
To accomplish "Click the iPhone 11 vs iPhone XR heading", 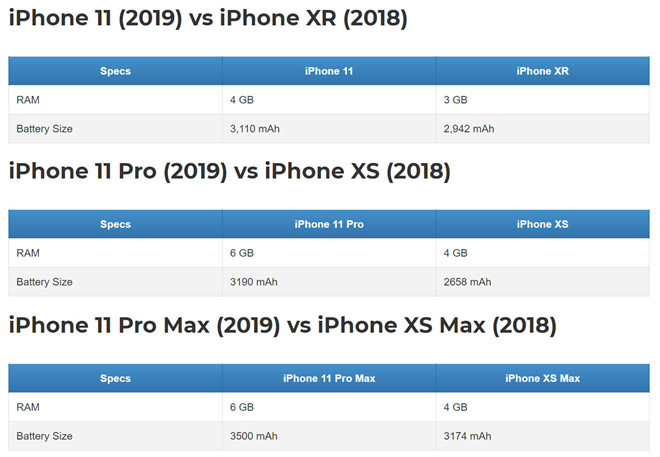I will pyautogui.click(x=207, y=19).
